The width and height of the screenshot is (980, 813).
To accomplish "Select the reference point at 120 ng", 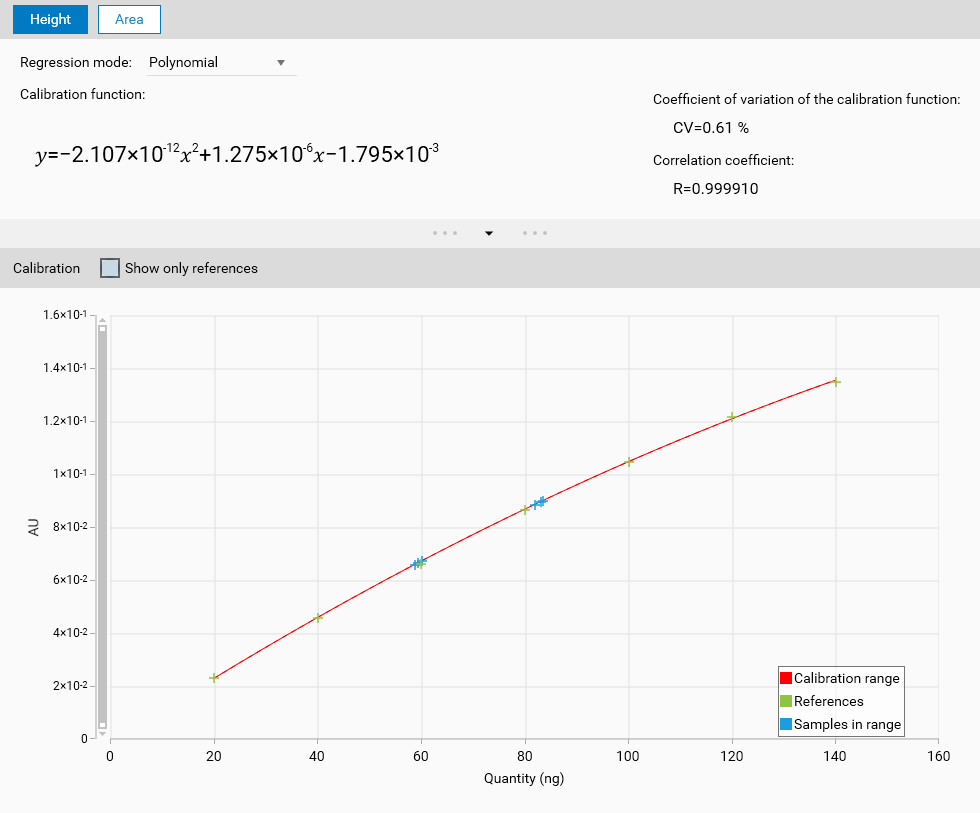I will 732,417.
